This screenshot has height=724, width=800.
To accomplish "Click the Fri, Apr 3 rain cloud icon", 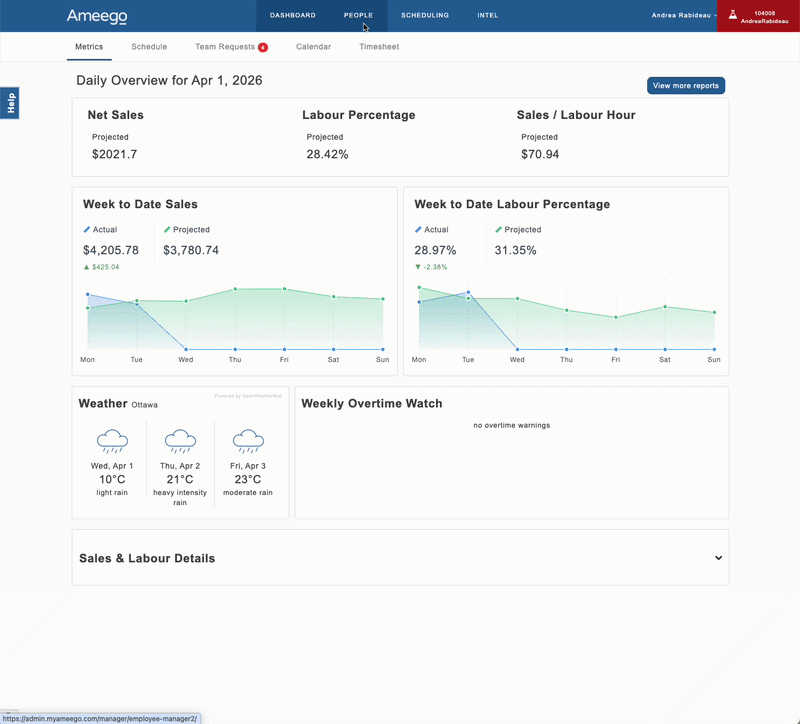I will pyautogui.click(x=248, y=441).
